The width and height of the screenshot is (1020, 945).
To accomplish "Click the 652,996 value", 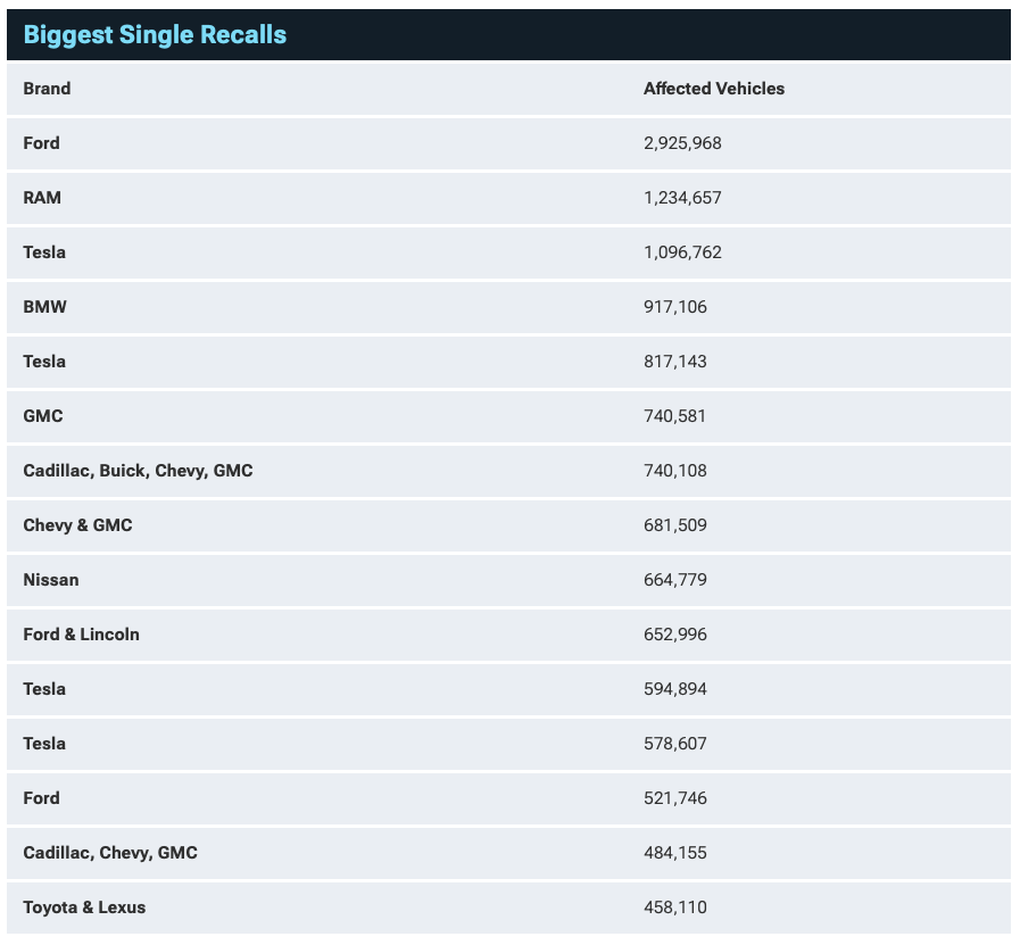I will click(x=675, y=634).
